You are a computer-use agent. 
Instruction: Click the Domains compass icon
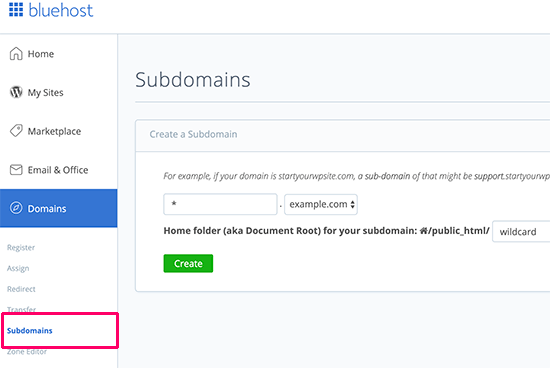(16, 208)
